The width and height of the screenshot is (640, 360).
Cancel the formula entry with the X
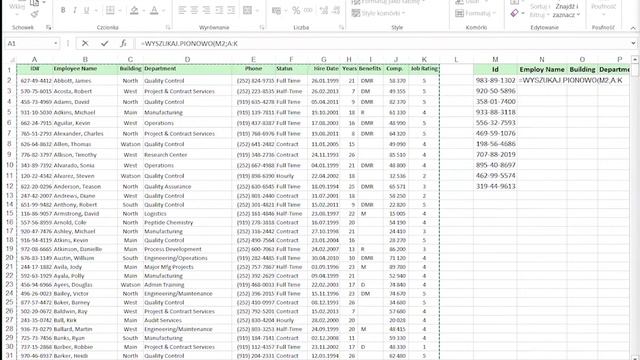pyautogui.click(x=85, y=43)
